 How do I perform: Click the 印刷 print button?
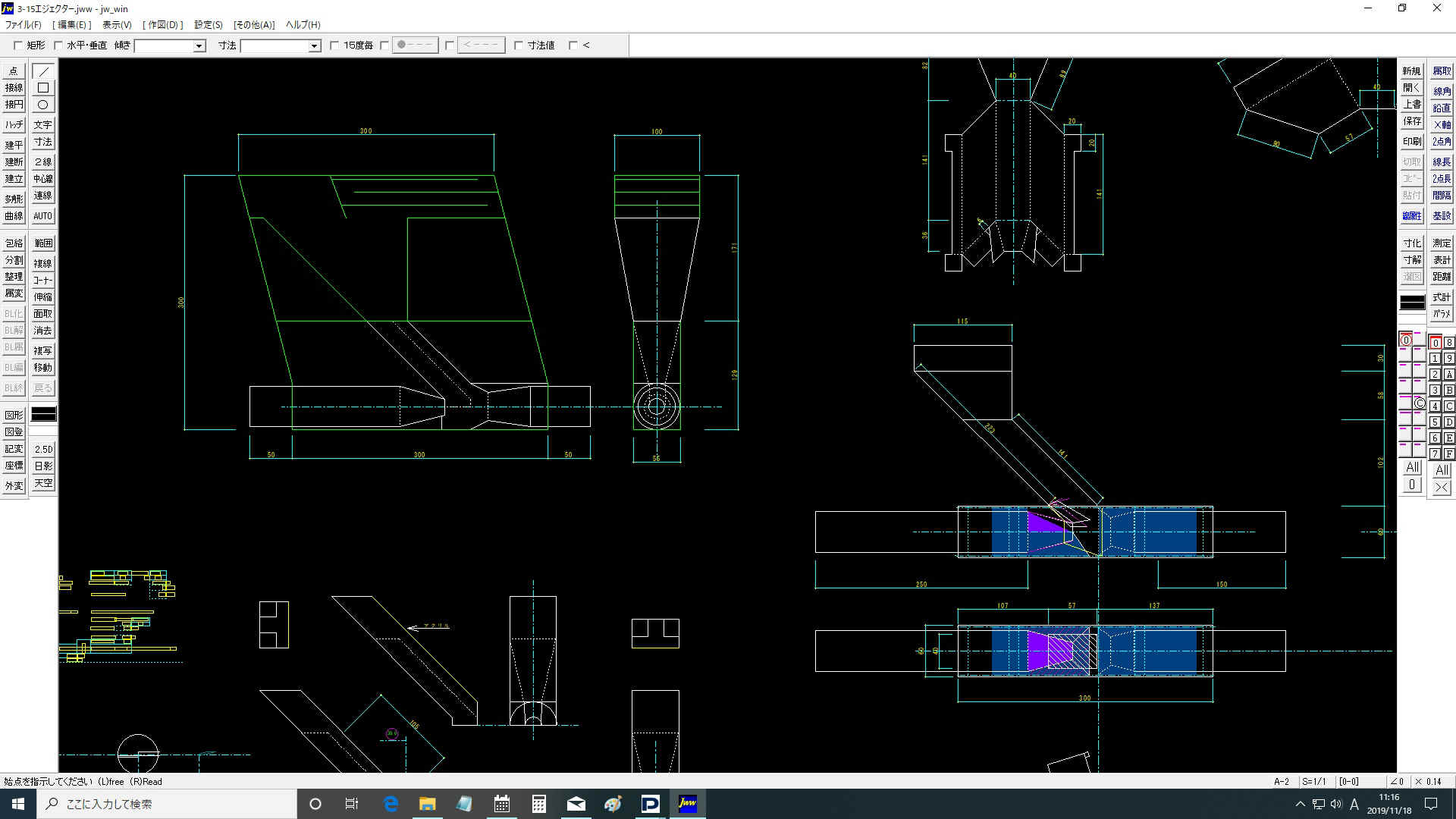pyautogui.click(x=1411, y=142)
